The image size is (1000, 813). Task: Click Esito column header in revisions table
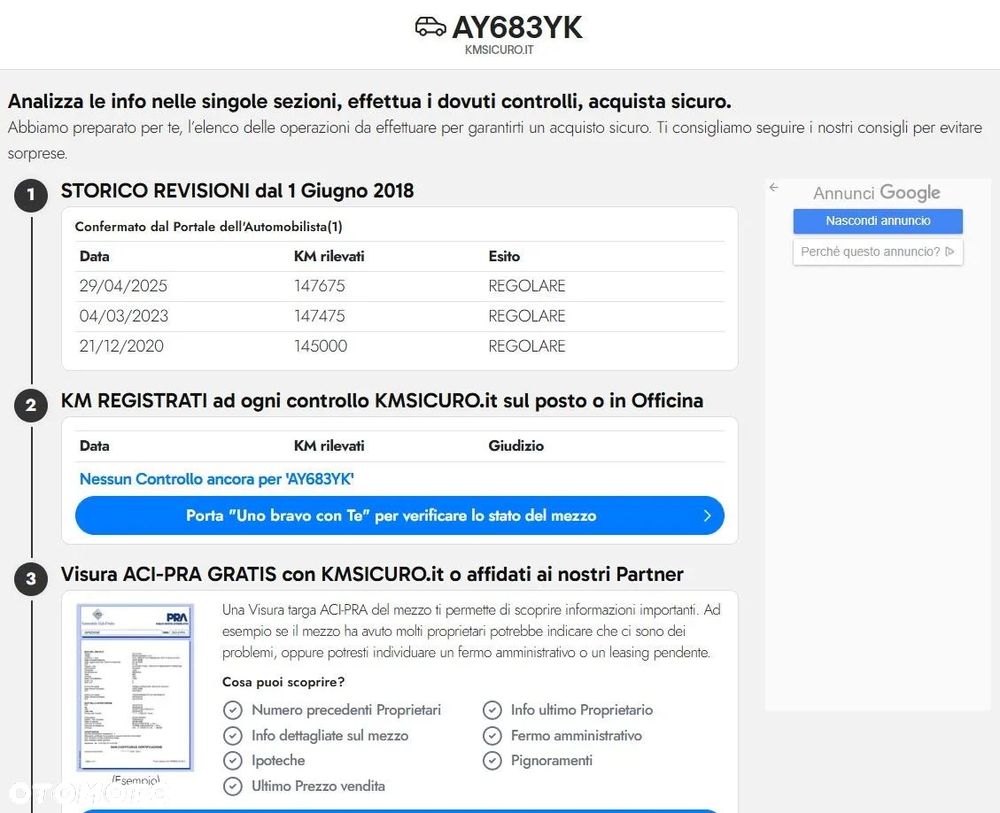point(504,256)
